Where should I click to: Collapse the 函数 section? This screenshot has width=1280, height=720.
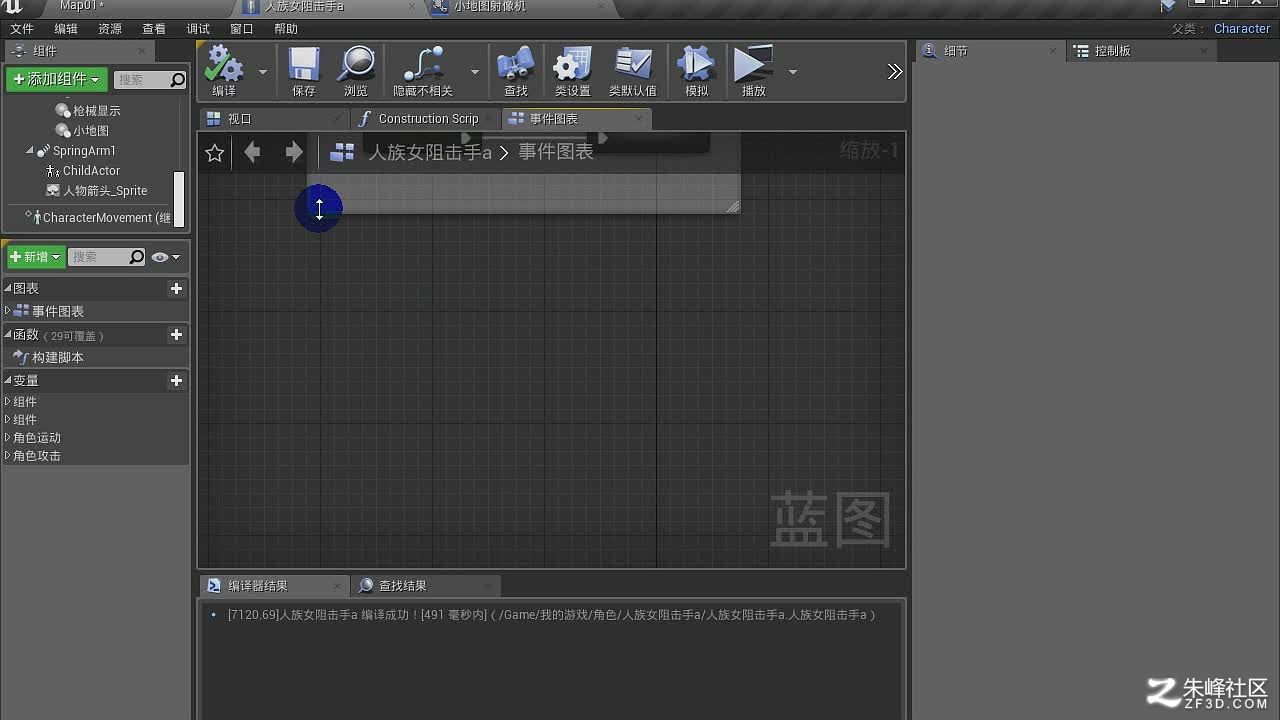coord(8,335)
